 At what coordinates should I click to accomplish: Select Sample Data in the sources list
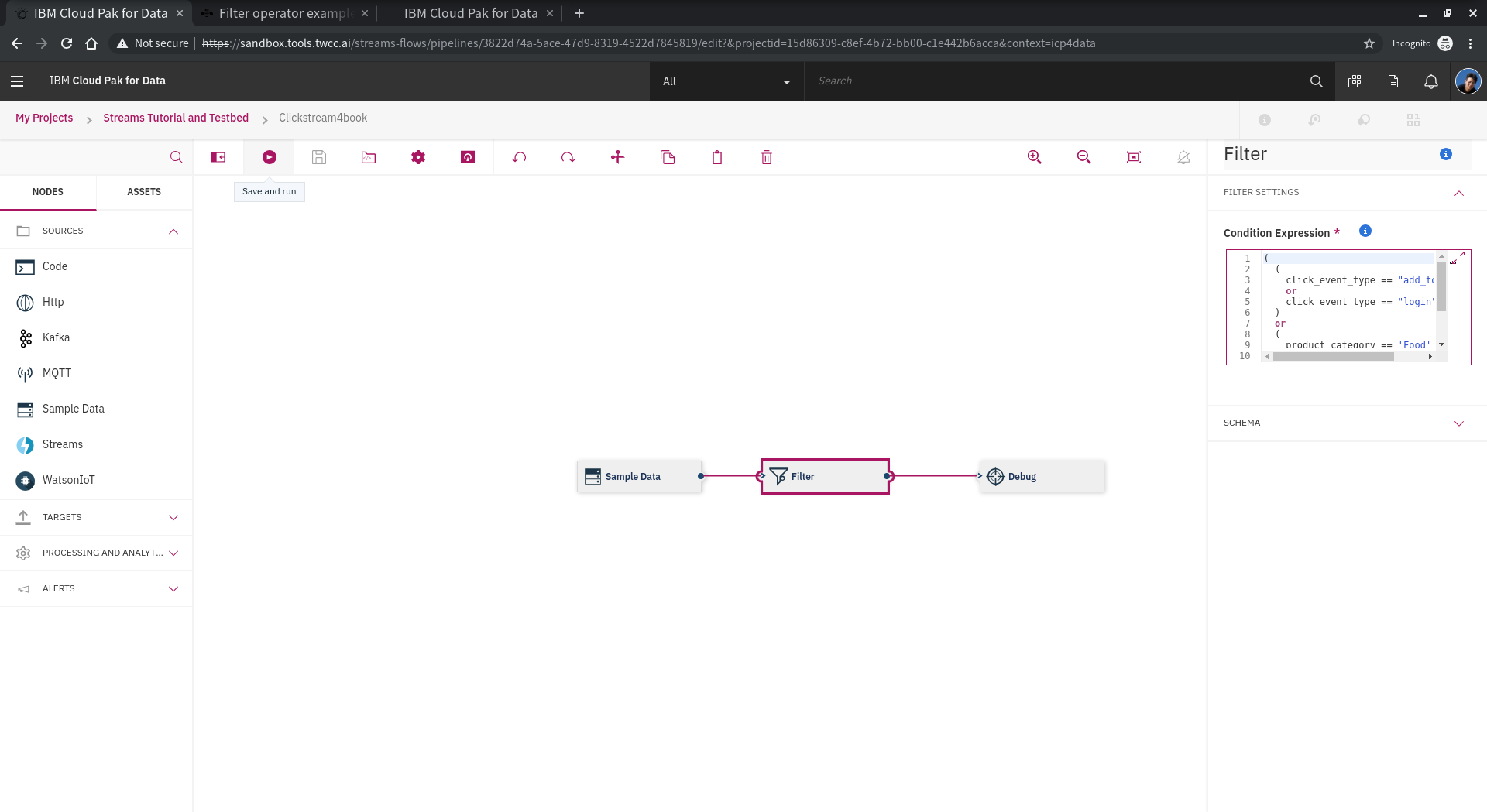pyautogui.click(x=96, y=409)
